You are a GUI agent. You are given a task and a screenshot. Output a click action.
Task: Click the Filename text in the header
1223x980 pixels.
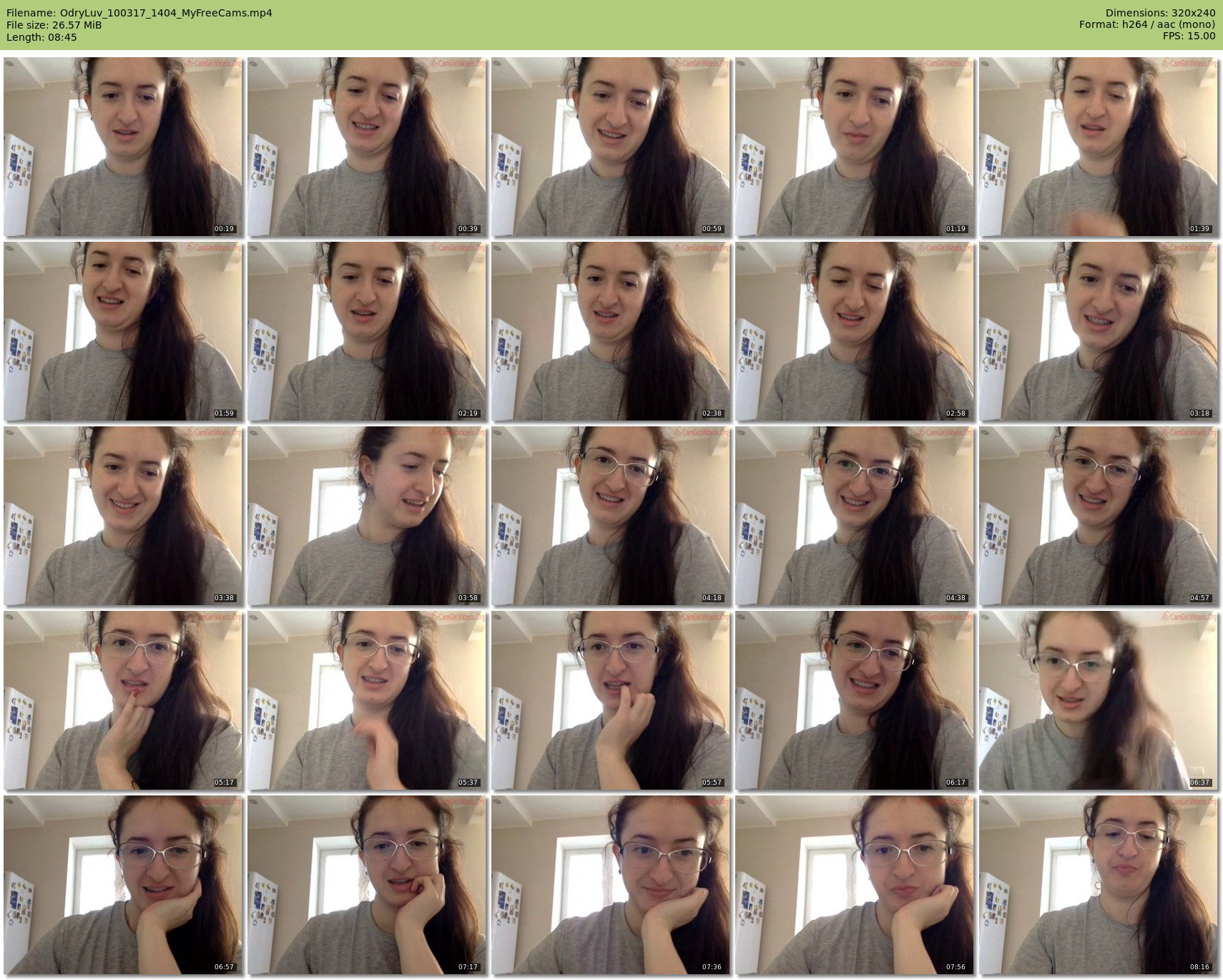139,13
